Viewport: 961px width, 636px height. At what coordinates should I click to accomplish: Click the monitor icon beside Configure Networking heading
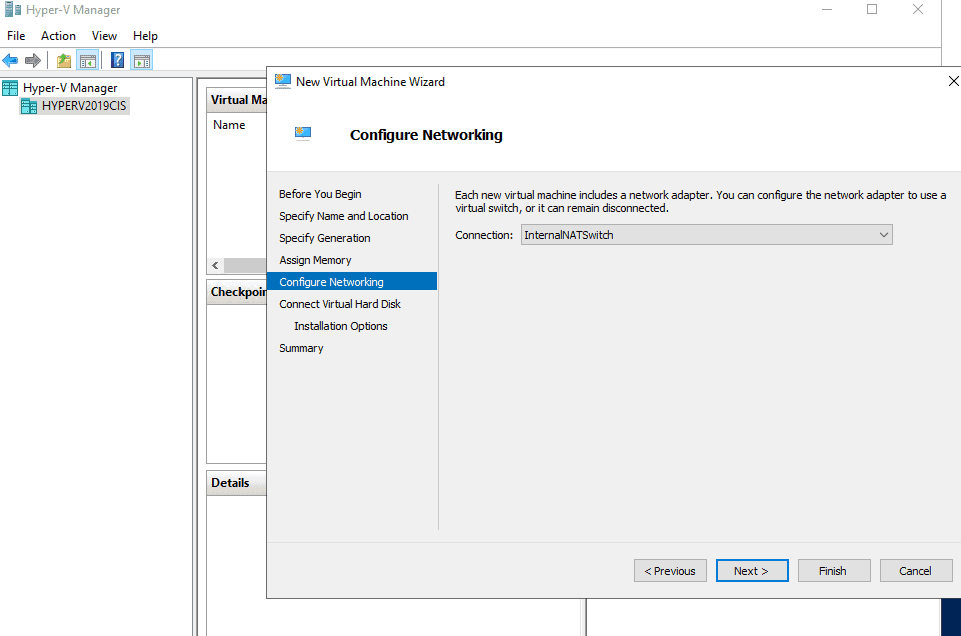(302, 131)
